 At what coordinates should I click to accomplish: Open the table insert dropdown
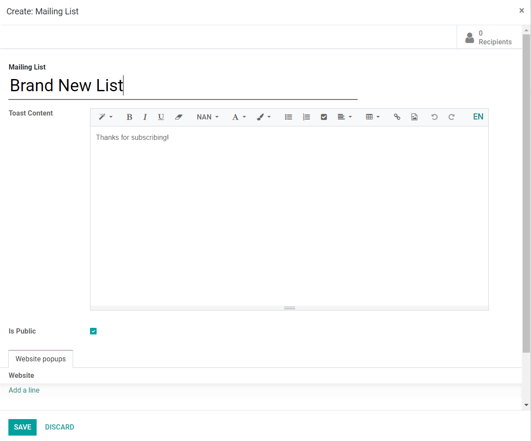click(373, 117)
